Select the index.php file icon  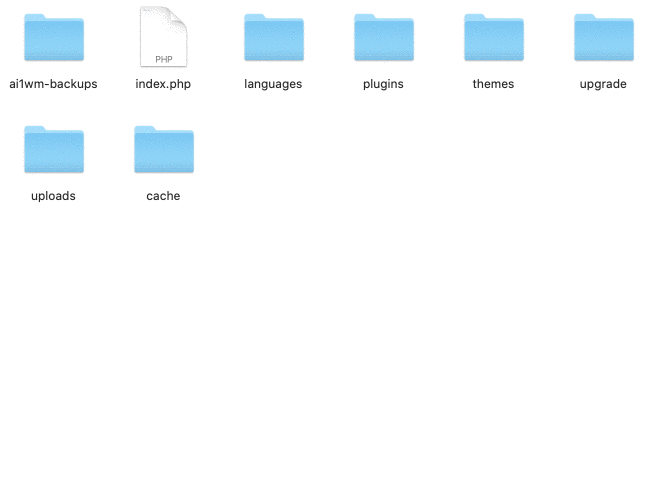[x=163, y=37]
